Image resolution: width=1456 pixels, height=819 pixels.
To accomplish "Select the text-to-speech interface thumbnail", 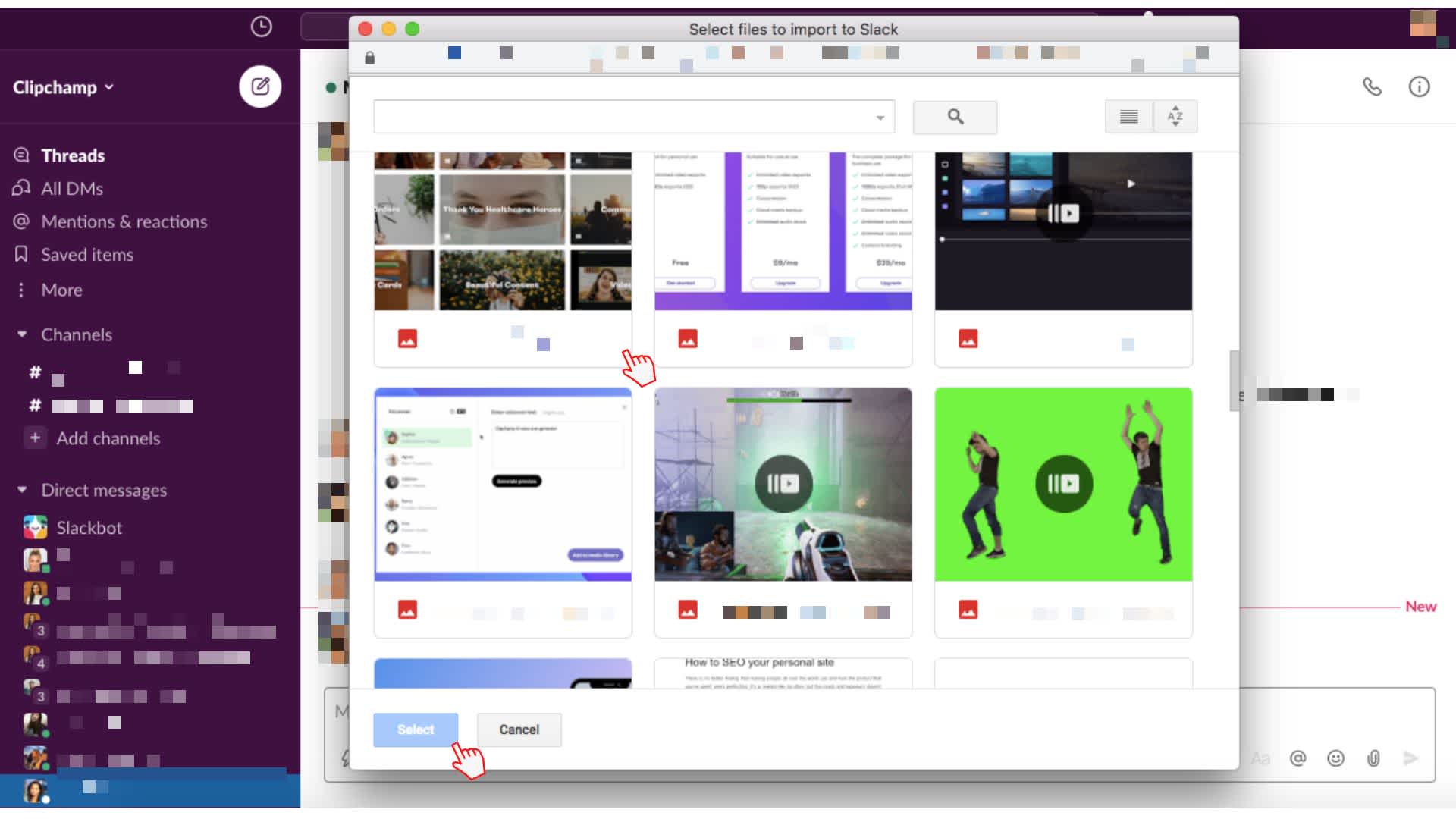I will click(502, 485).
